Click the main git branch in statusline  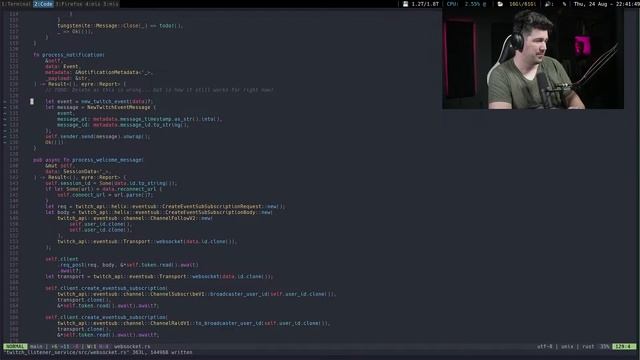pos(36,347)
